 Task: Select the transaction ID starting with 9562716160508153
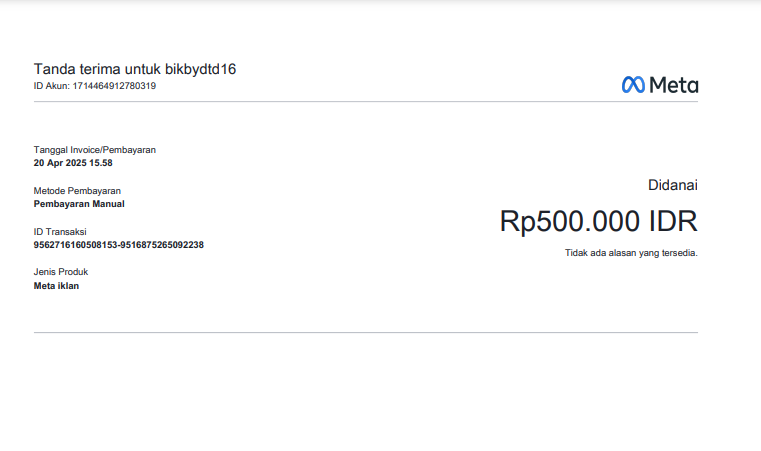pyautogui.click(x=119, y=244)
